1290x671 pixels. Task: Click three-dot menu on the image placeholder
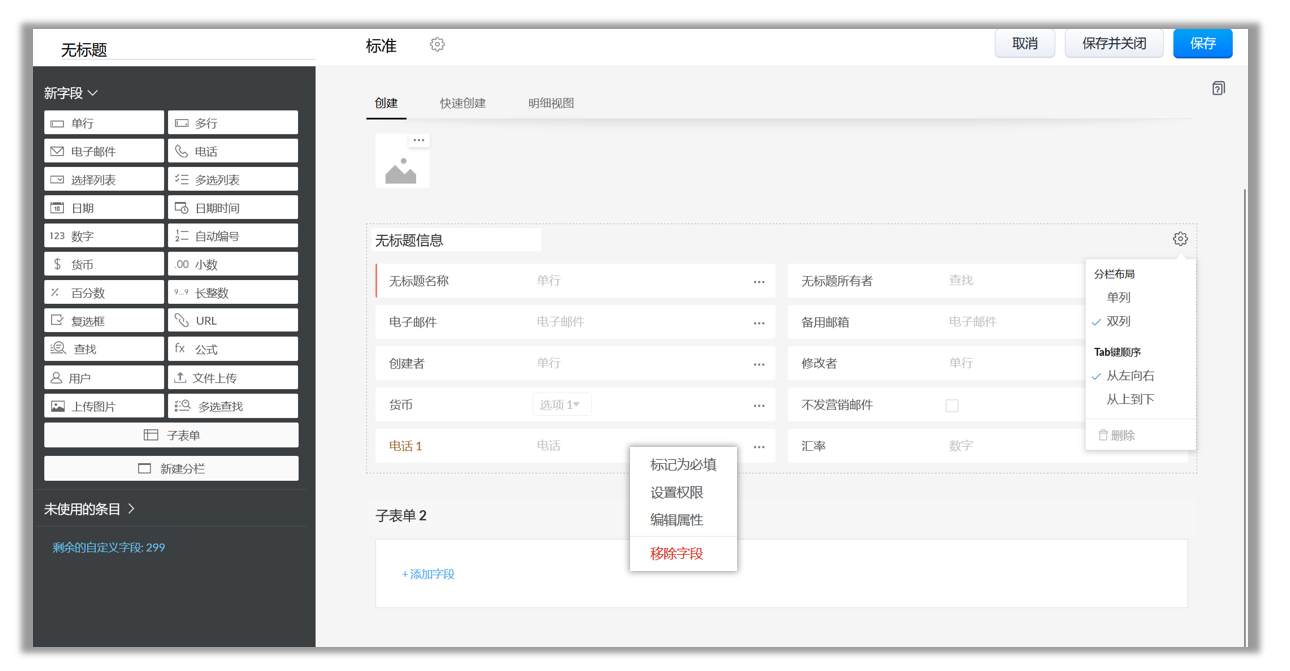click(x=419, y=140)
